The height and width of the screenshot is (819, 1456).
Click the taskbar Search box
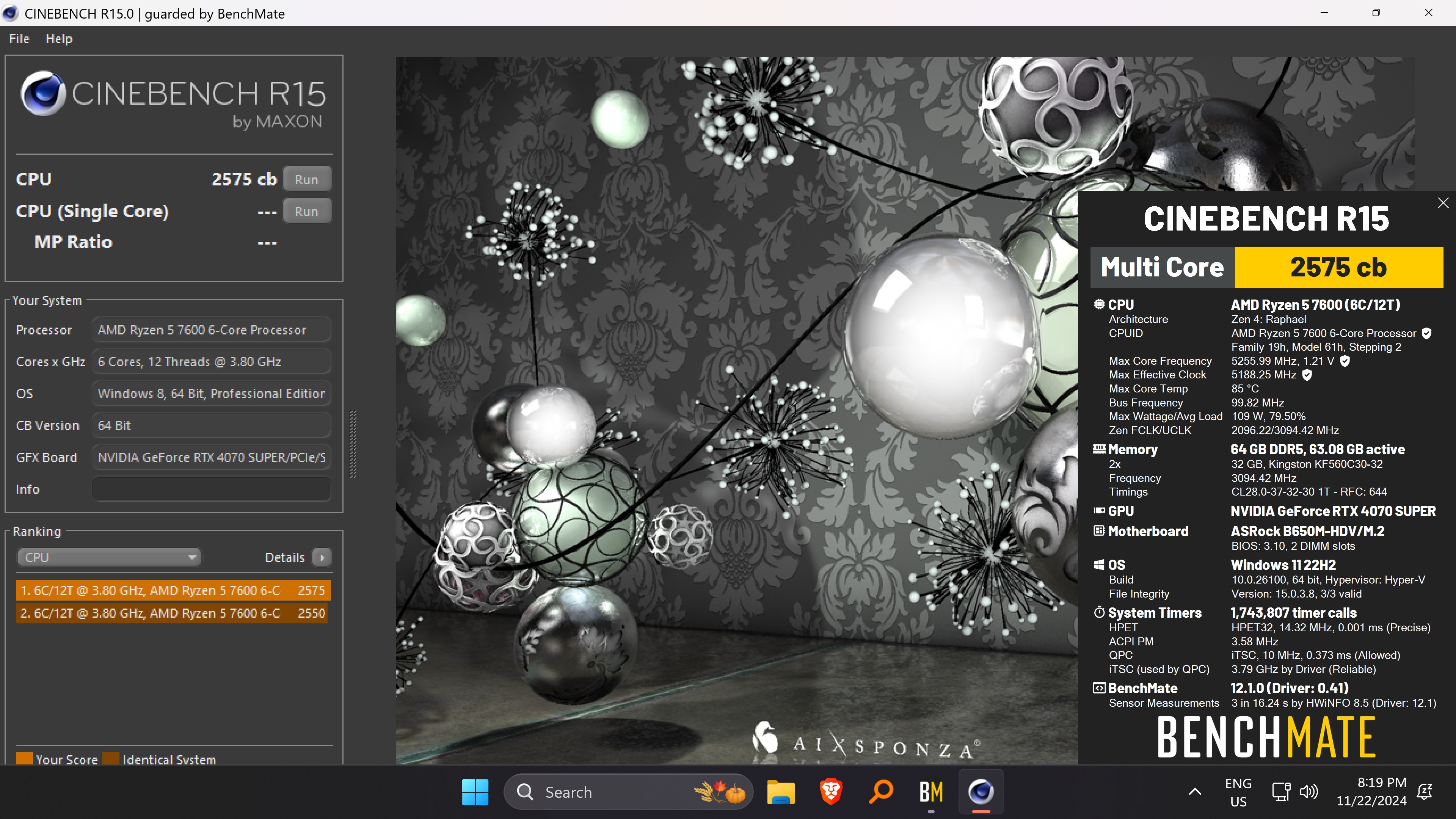click(629, 792)
